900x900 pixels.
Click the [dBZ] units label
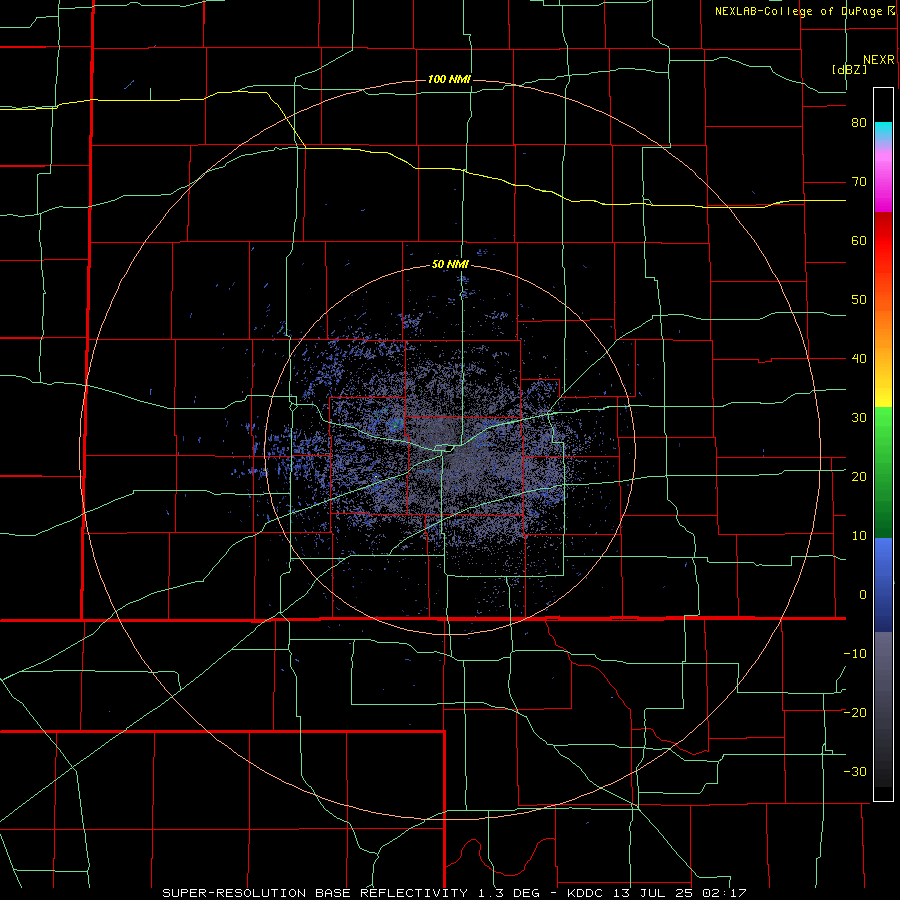[849, 69]
